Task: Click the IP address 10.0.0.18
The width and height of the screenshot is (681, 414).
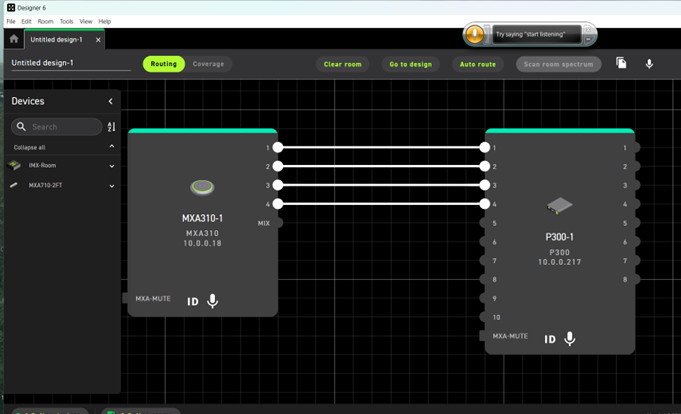Action: (202, 243)
